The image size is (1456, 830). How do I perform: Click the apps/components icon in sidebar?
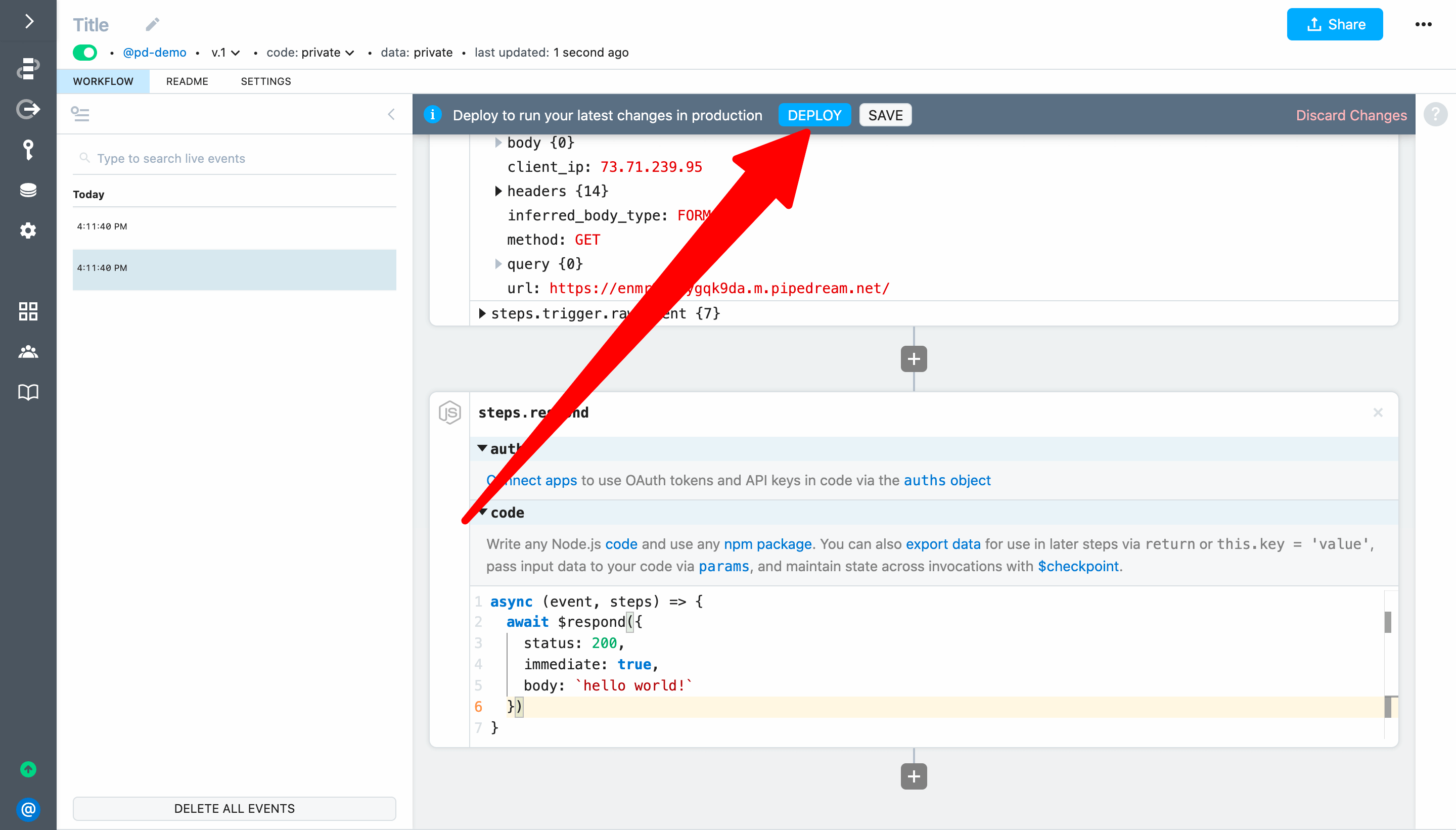tap(27, 311)
